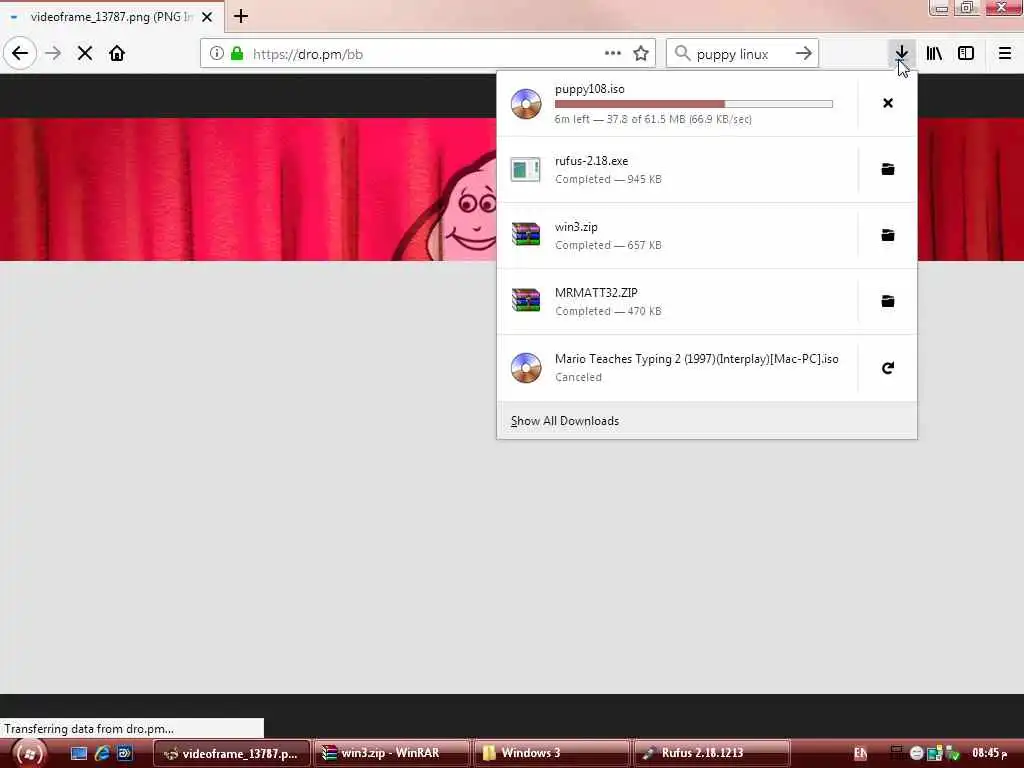Open containing folder for rufus-2.18.exe
Viewport: 1024px width, 768px height.
click(888, 169)
